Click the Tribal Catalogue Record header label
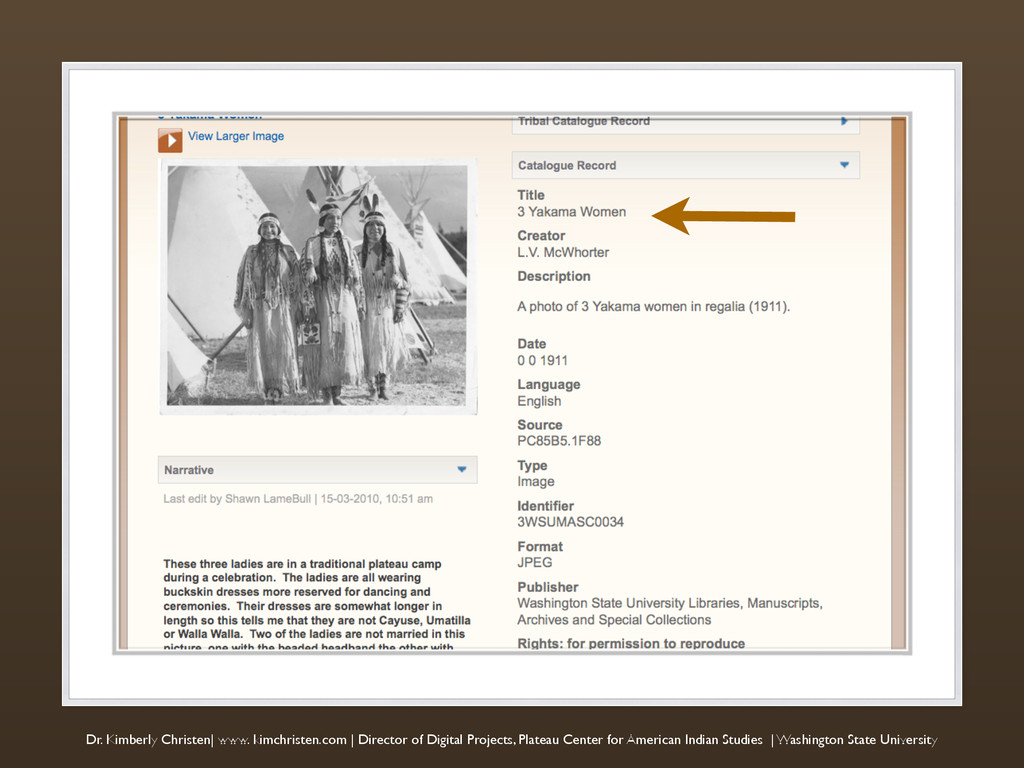Viewport: 1024px width, 768px height. (x=584, y=121)
